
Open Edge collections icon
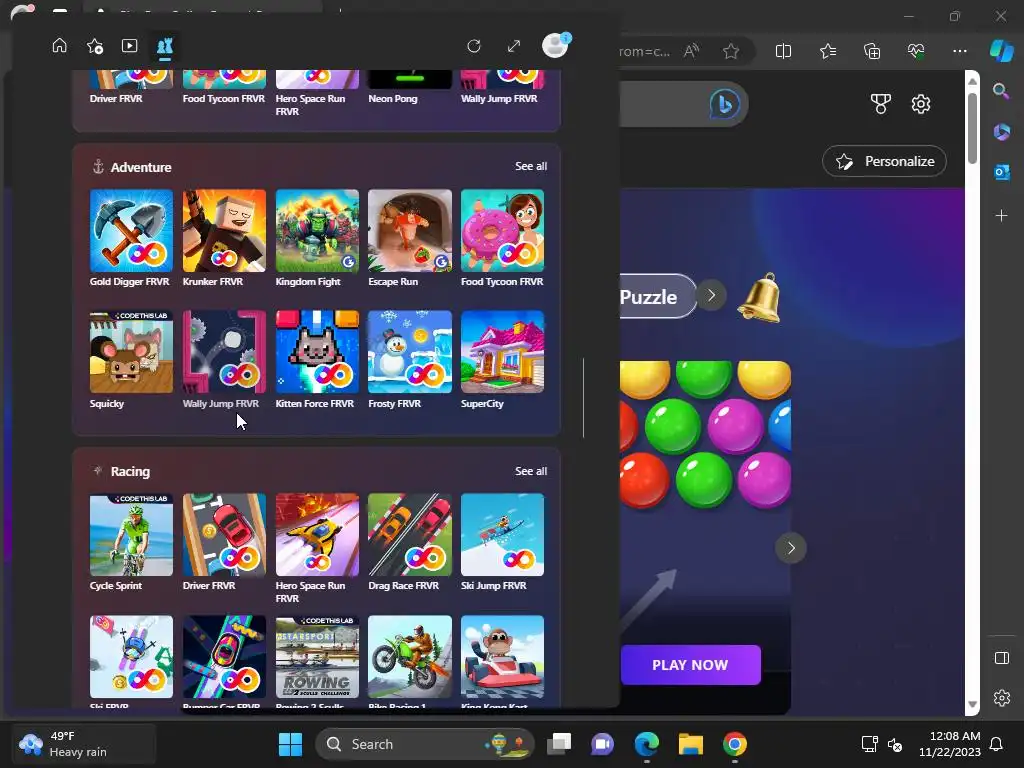pyautogui.click(x=872, y=51)
